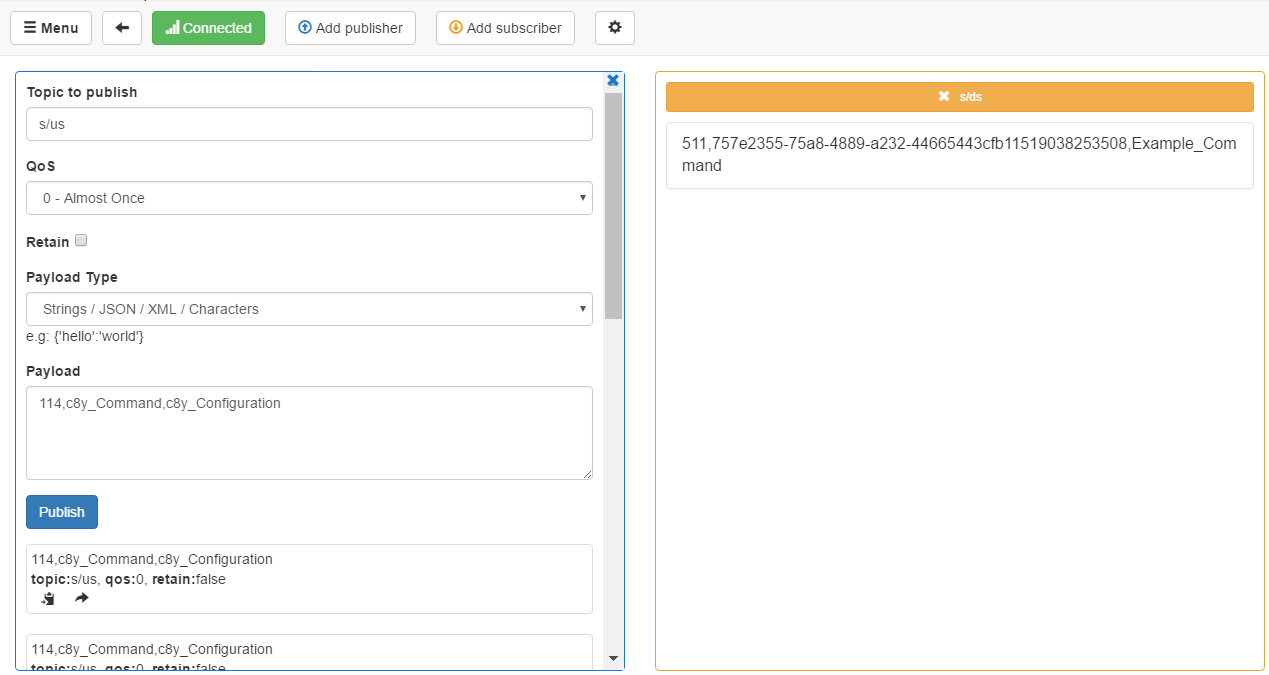The width and height of the screenshot is (1269, 675).
Task: Open the Menu
Action: (x=50, y=27)
